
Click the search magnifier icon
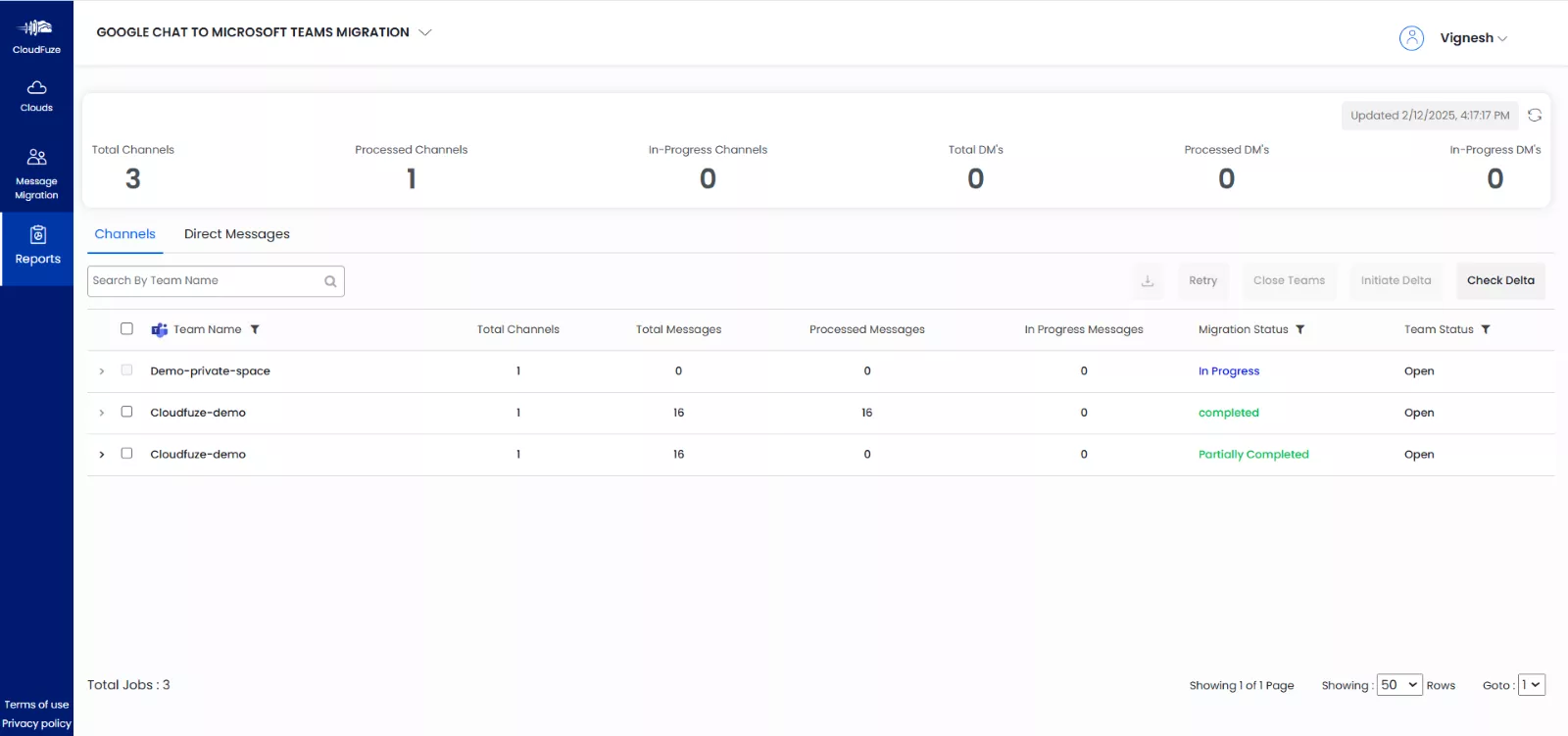(330, 281)
